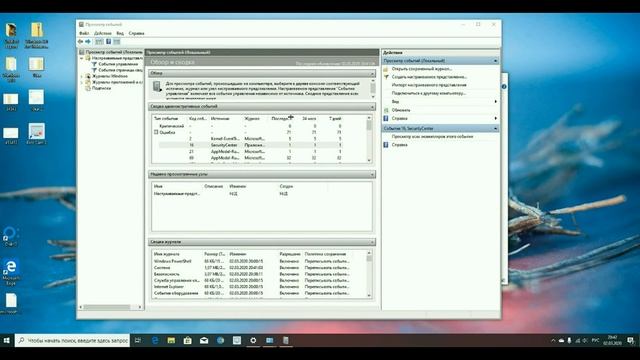Expand Журналы приложений и служб tree node
640x360 pixels.
82,82
